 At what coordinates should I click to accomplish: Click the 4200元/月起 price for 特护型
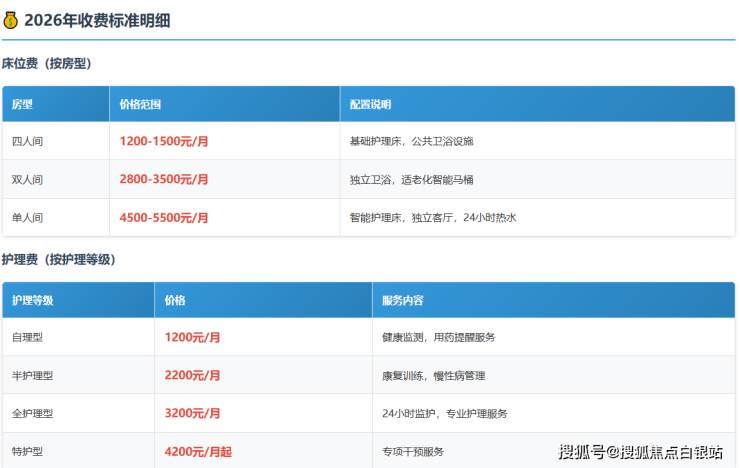coord(198,451)
